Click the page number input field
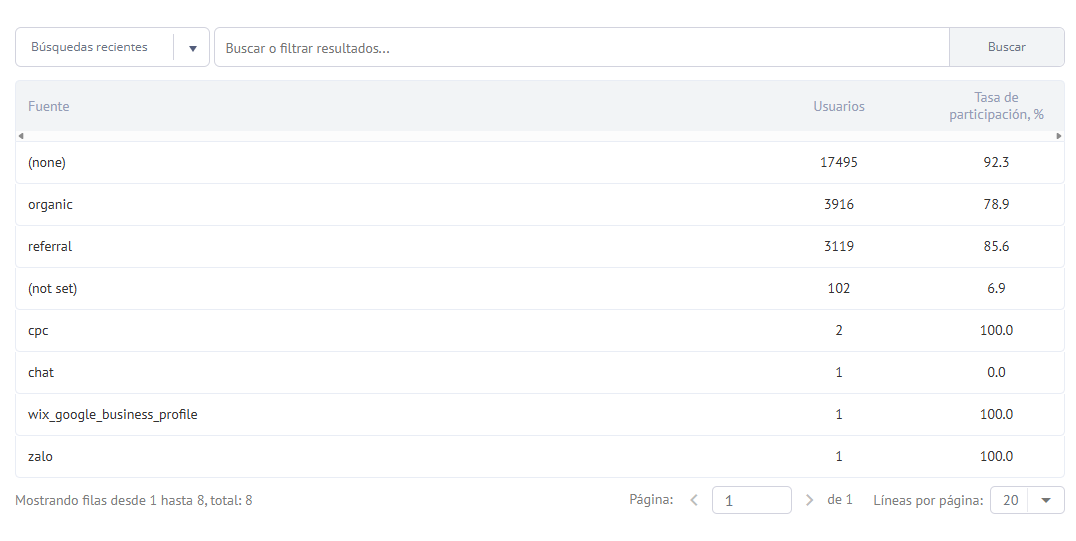 click(752, 500)
